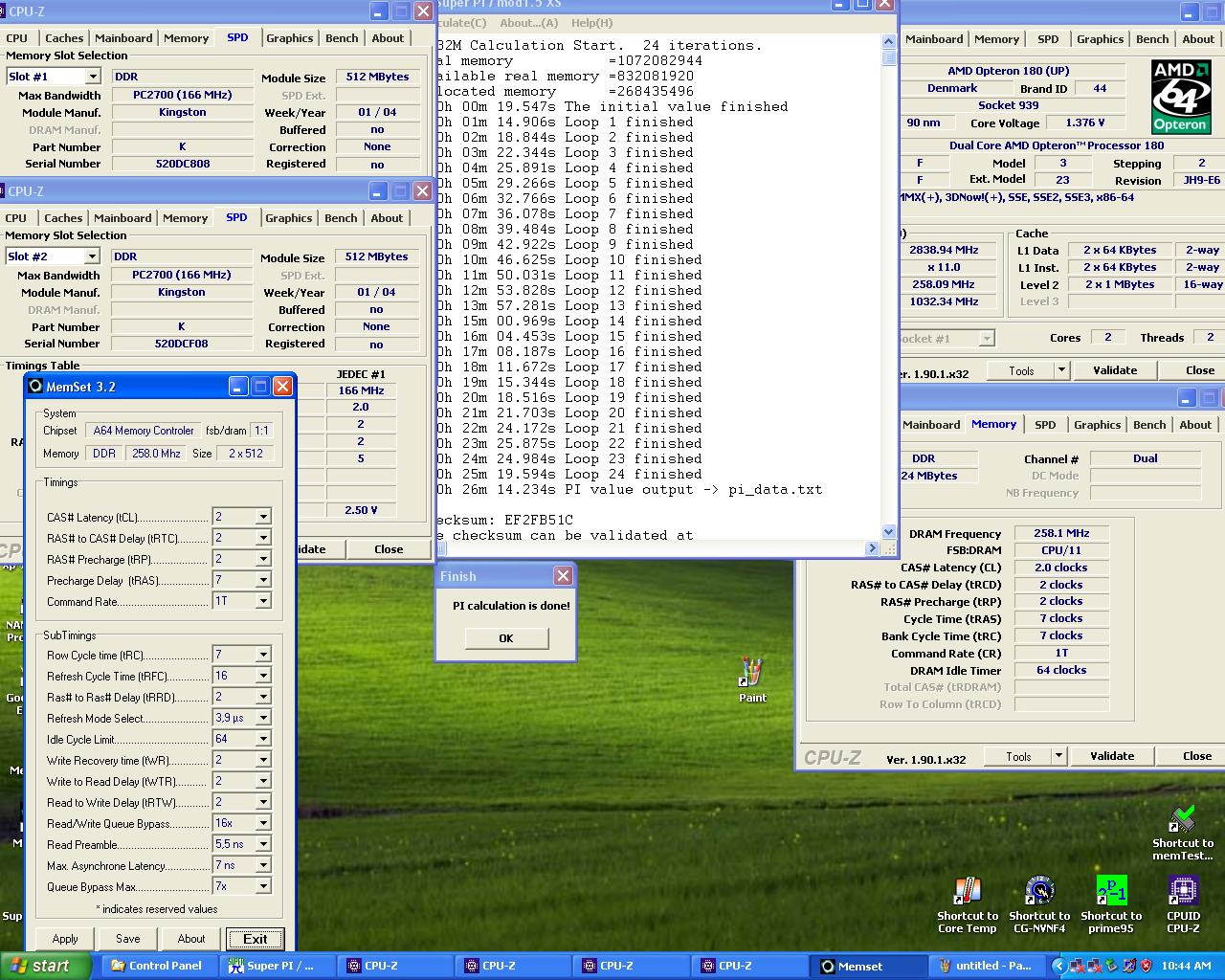Open the CPU tab in Slot #1 CPU-Z window
This screenshot has height=980, width=1225.
(17, 38)
